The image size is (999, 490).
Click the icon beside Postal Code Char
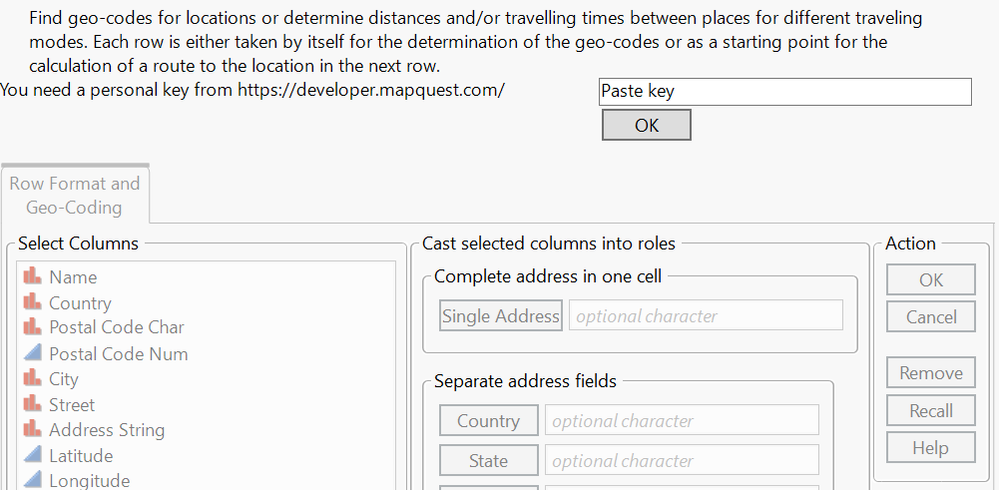[32, 327]
